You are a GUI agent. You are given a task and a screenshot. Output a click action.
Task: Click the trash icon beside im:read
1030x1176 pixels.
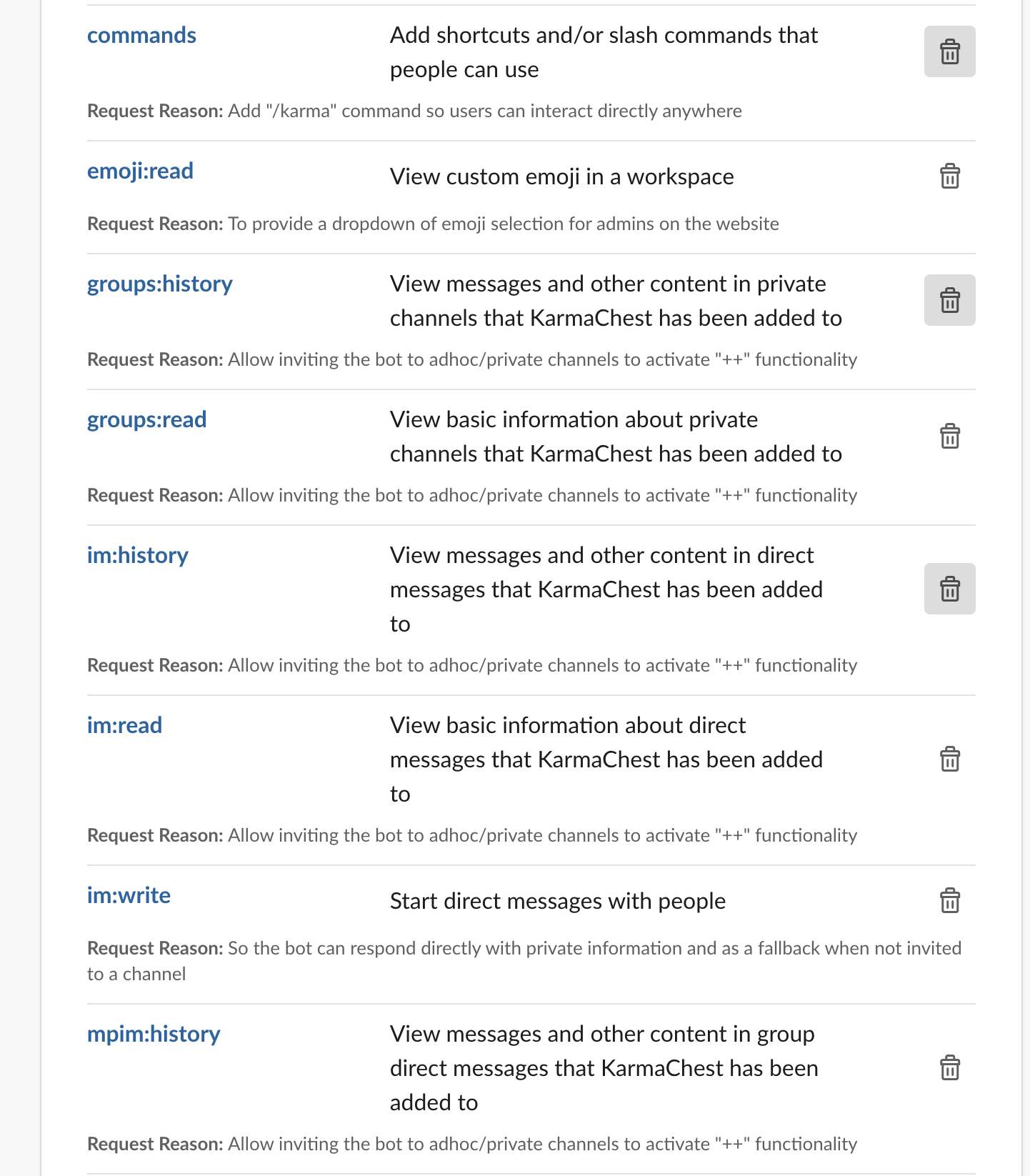(949, 759)
